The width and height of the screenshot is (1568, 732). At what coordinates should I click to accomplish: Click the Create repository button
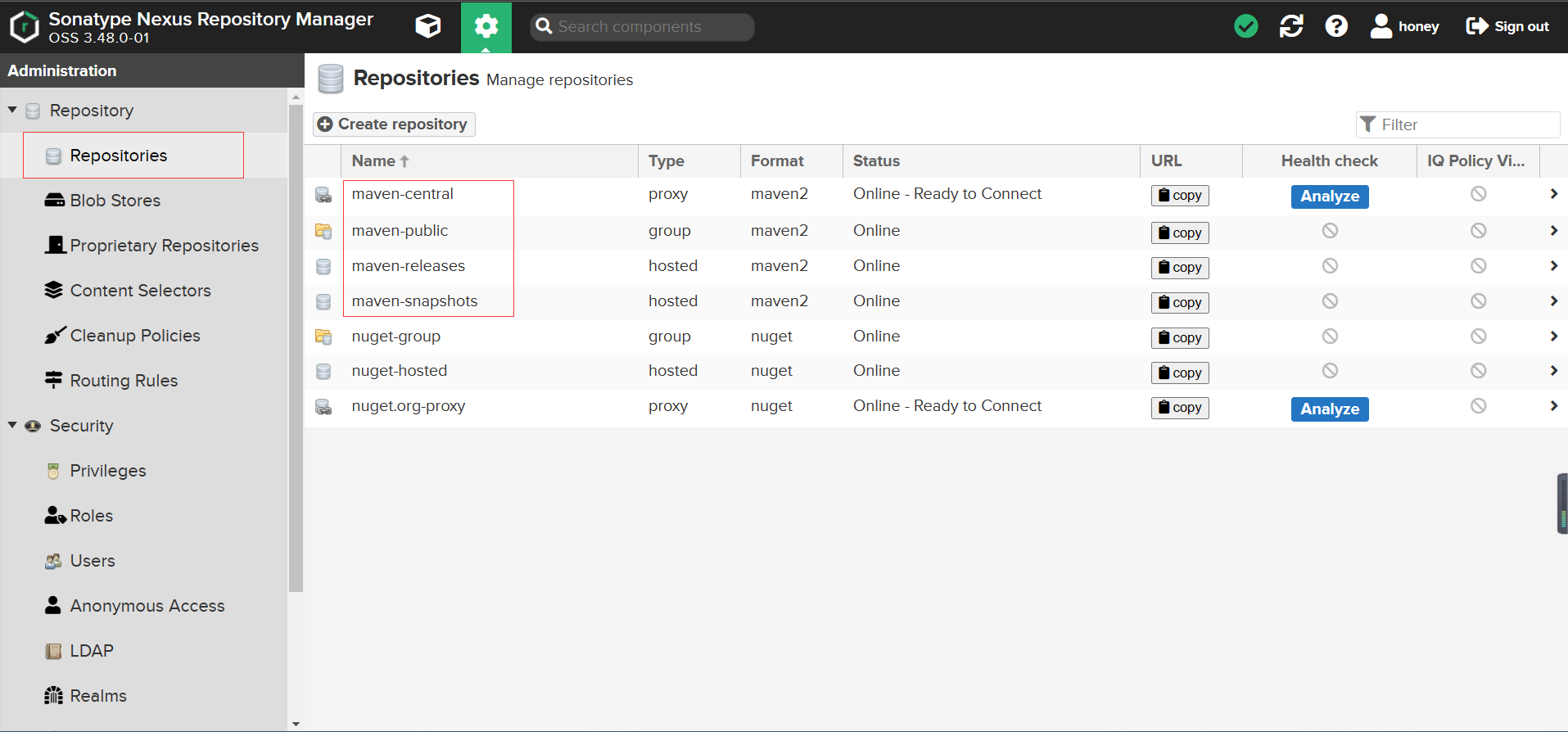tap(394, 124)
